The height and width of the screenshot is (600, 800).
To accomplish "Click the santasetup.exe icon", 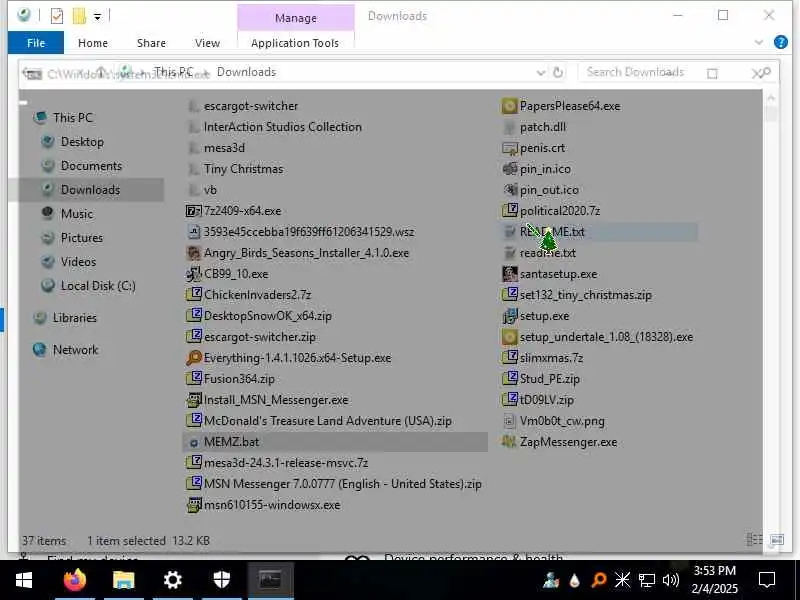I will click(509, 274).
